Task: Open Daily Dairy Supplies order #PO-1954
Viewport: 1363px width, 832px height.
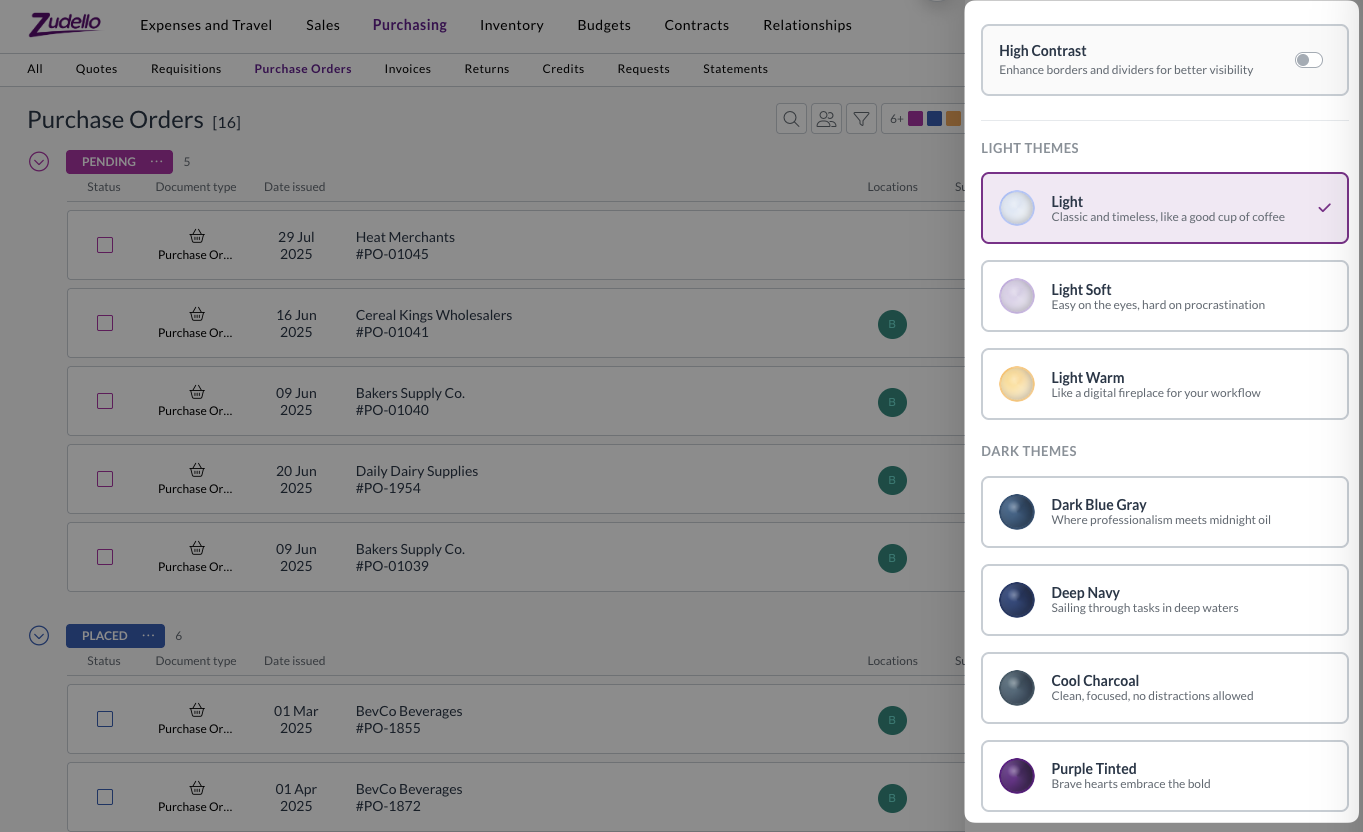Action: coord(416,479)
